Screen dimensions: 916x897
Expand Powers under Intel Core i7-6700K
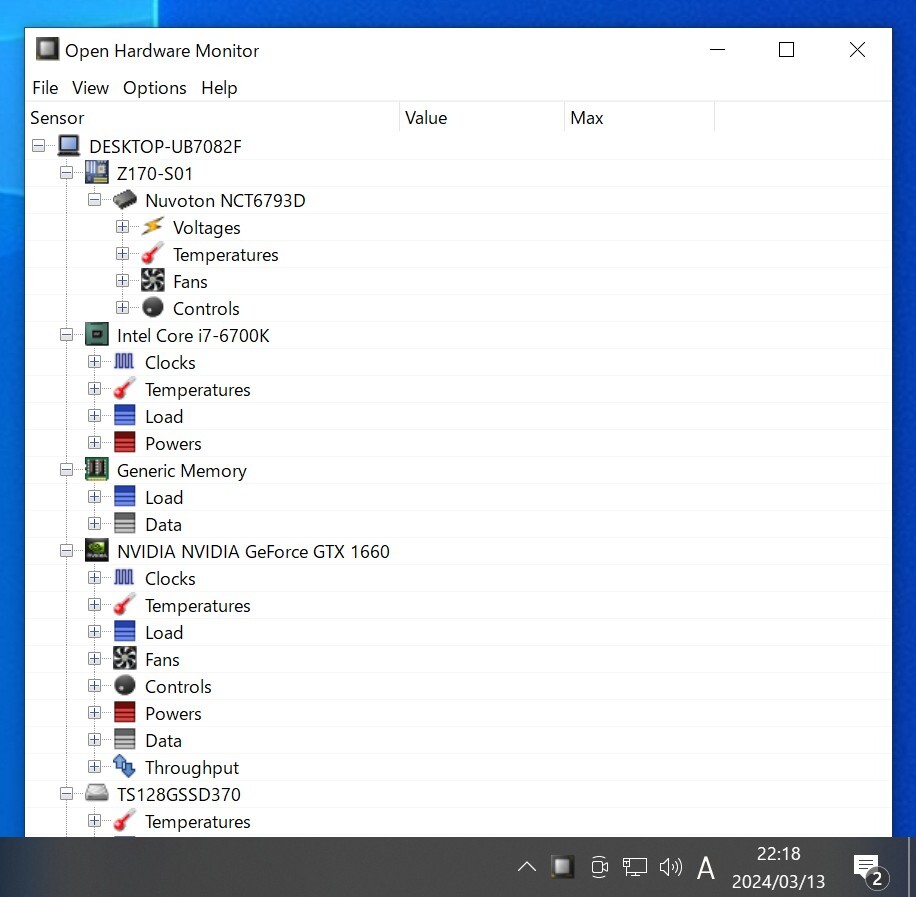pos(95,442)
